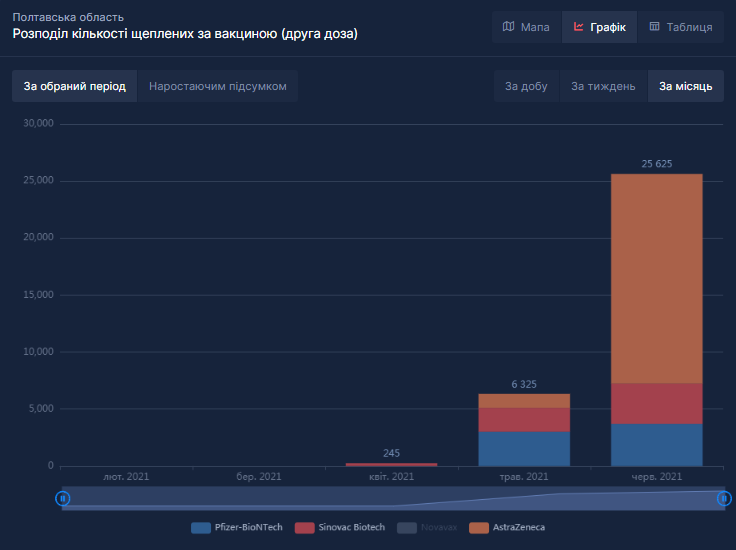Click the Pfizer segment of May 2021 bar
This screenshot has height=550, width=736.
point(524,448)
